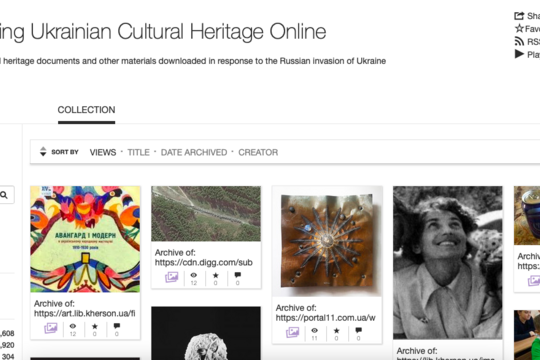The width and height of the screenshot is (540, 360).
Task: Click the collection description about Russian invasion
Action: pyautogui.click(x=193, y=61)
